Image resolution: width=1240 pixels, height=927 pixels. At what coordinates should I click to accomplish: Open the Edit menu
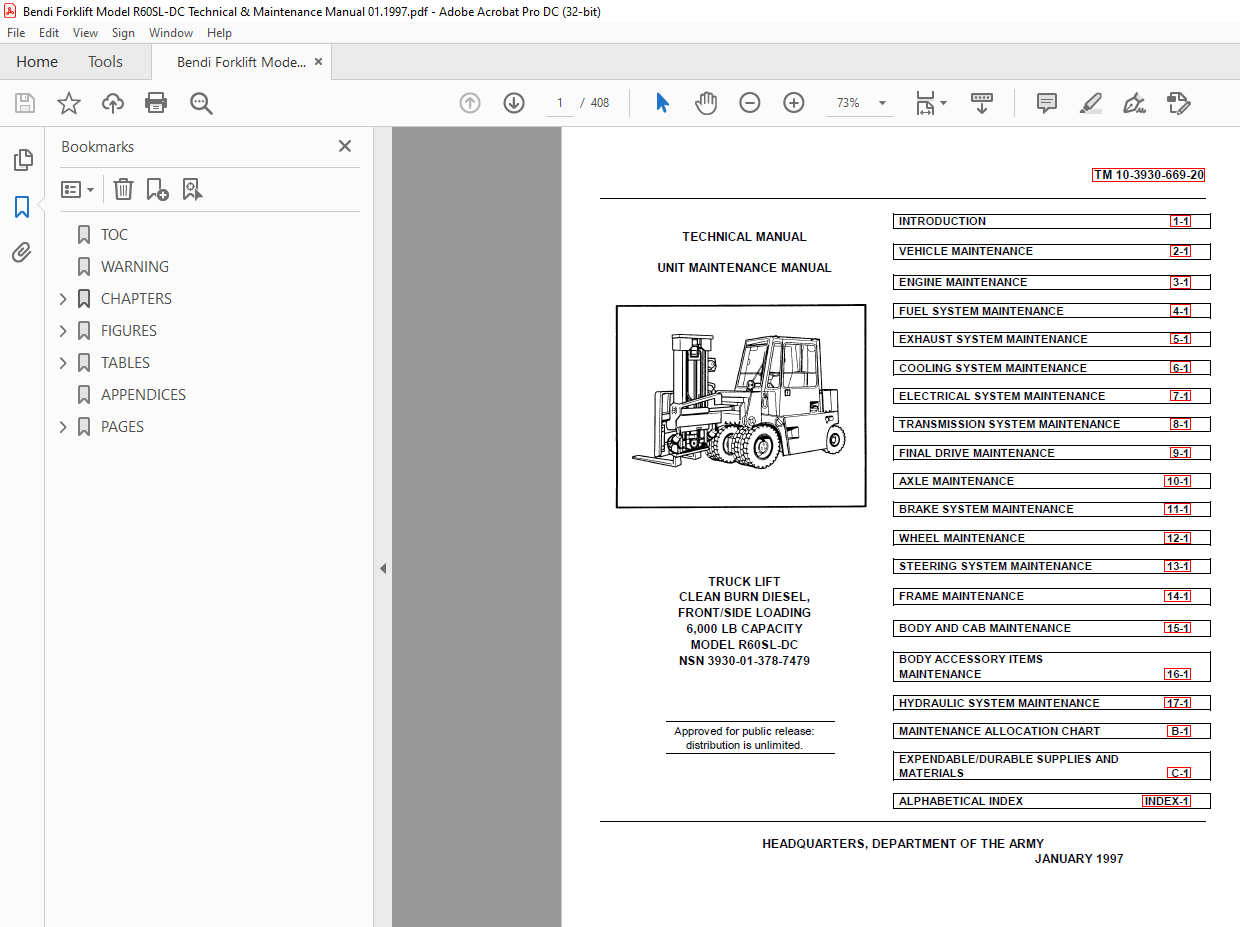tap(49, 33)
